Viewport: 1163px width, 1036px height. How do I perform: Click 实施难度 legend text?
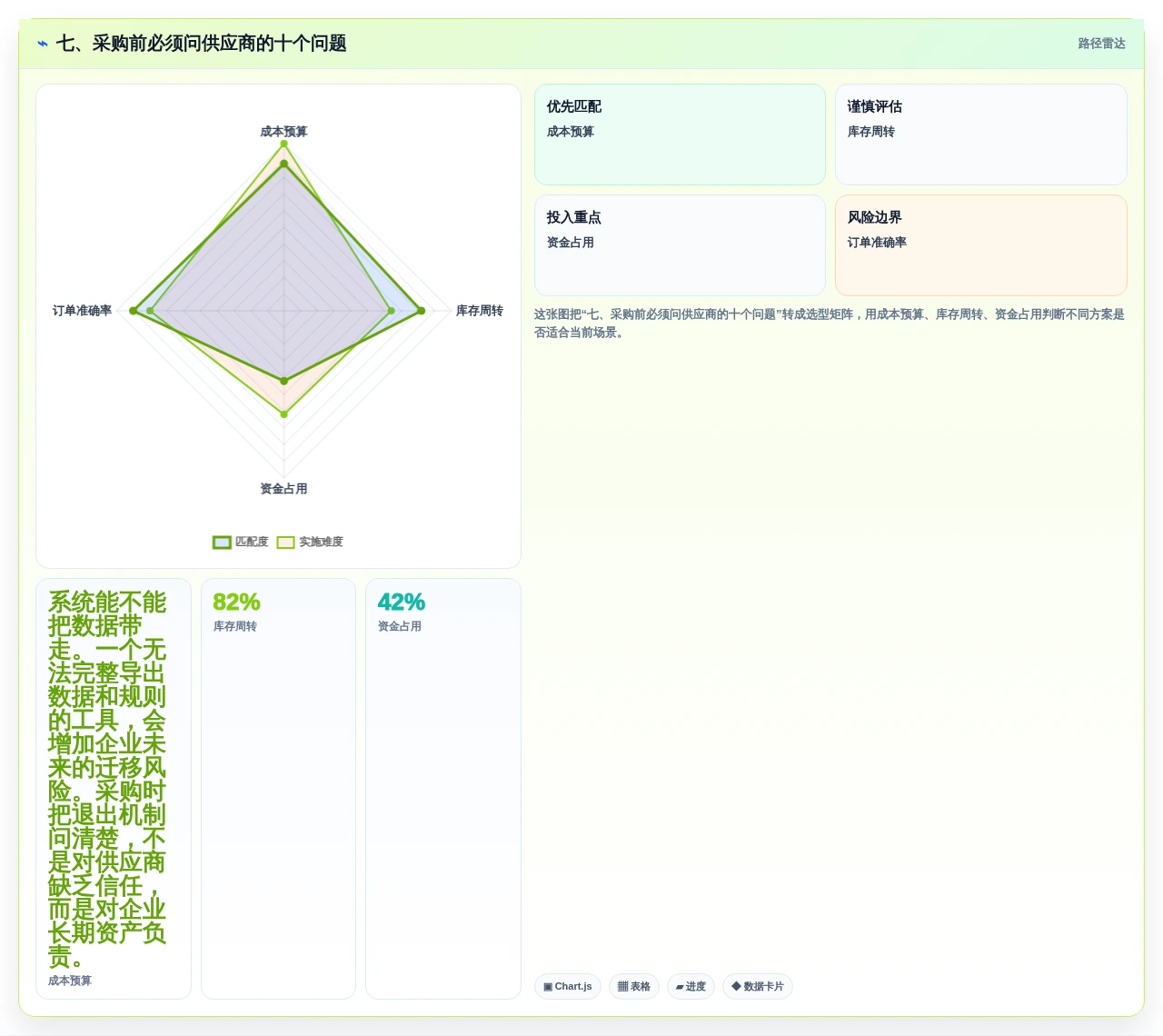coord(322,543)
